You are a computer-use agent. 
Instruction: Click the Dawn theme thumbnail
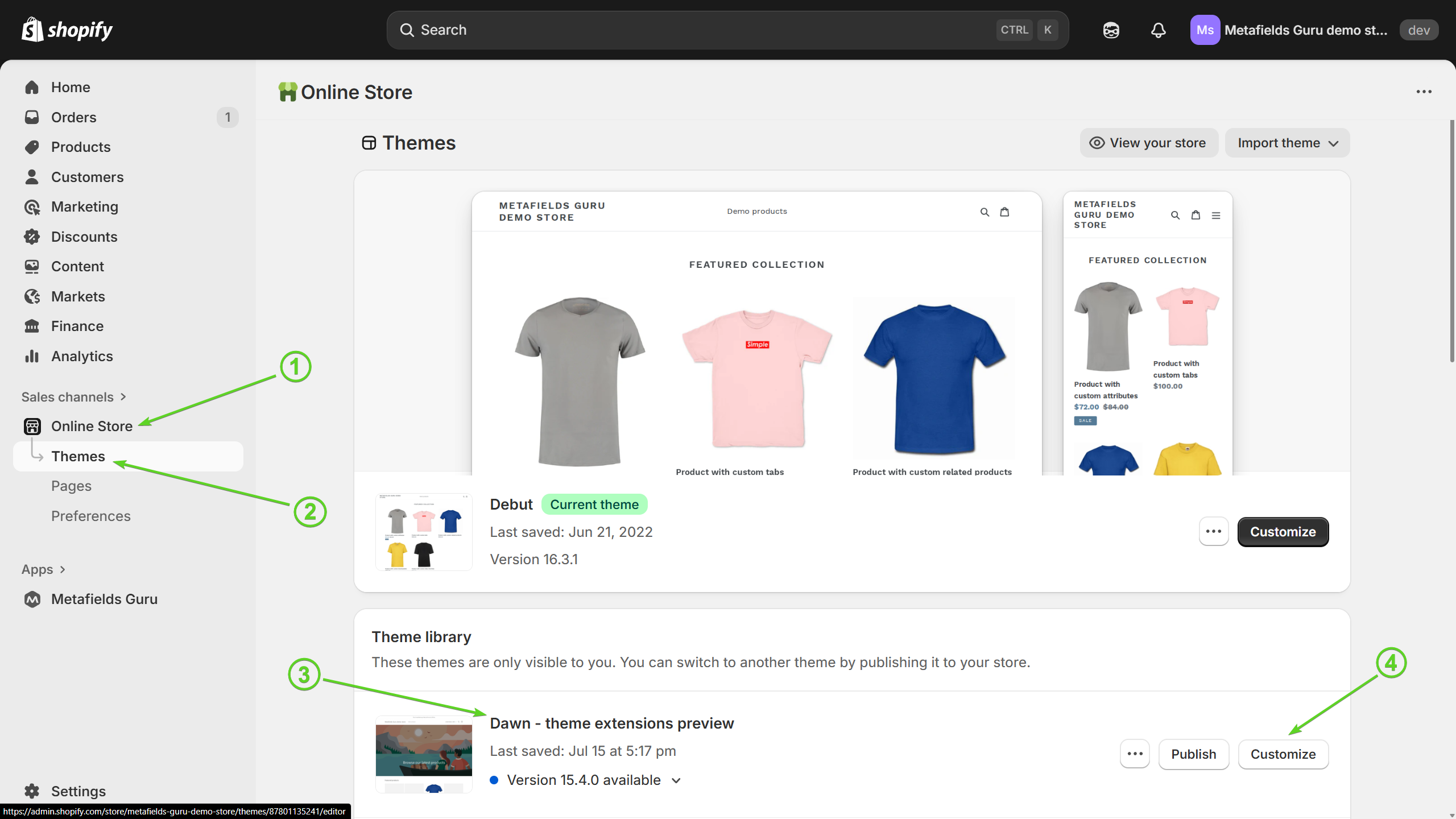click(424, 754)
